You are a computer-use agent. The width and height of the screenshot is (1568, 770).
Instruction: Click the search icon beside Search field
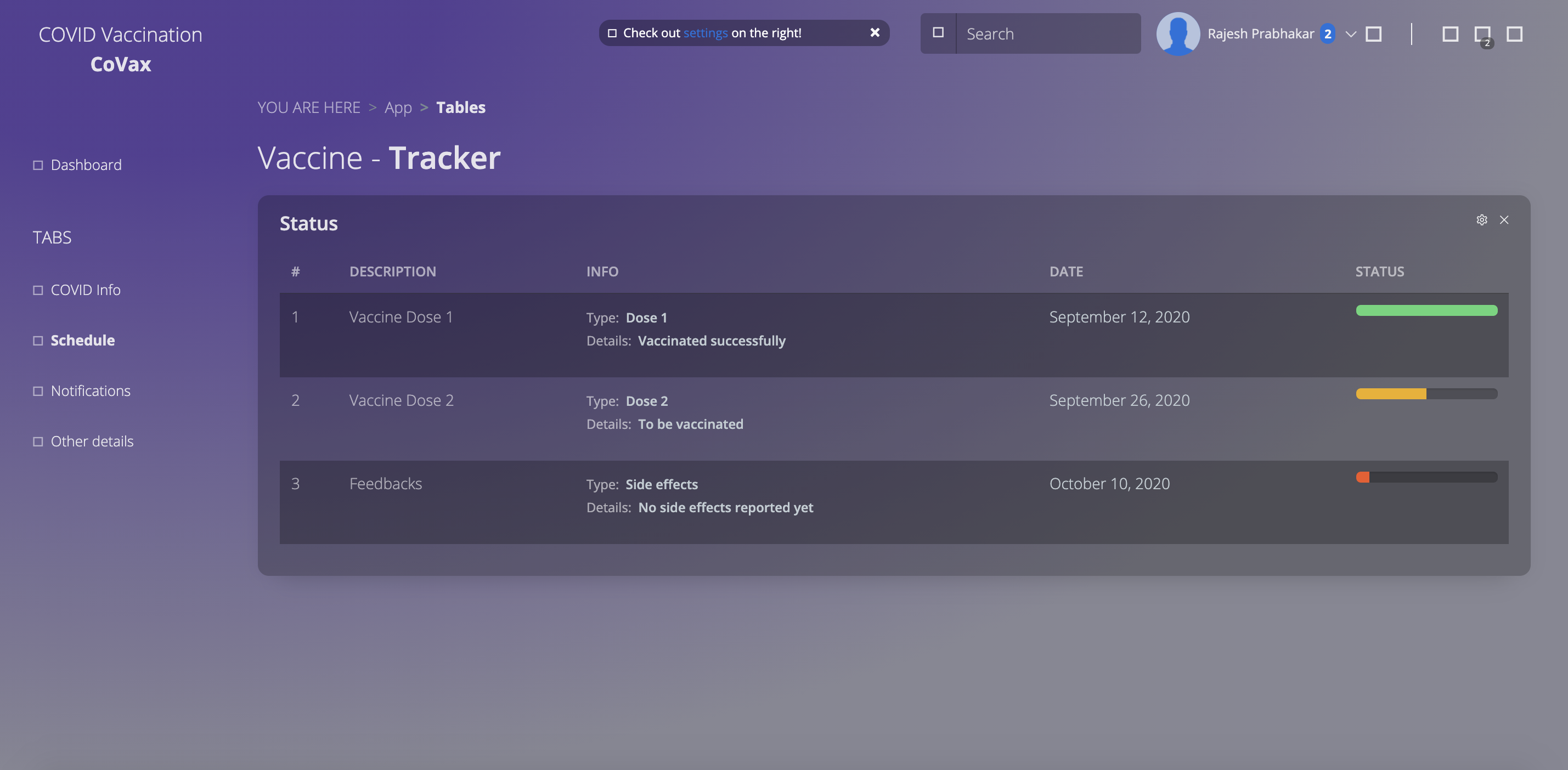pos(938,33)
